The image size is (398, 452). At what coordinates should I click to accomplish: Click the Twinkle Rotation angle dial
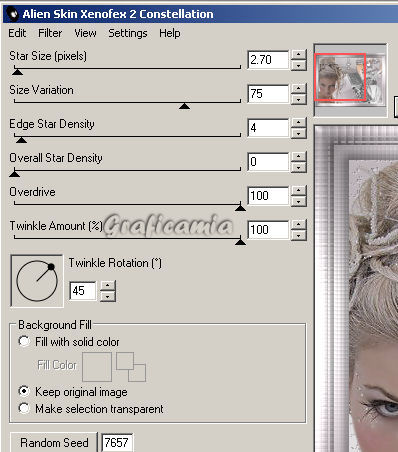37,281
